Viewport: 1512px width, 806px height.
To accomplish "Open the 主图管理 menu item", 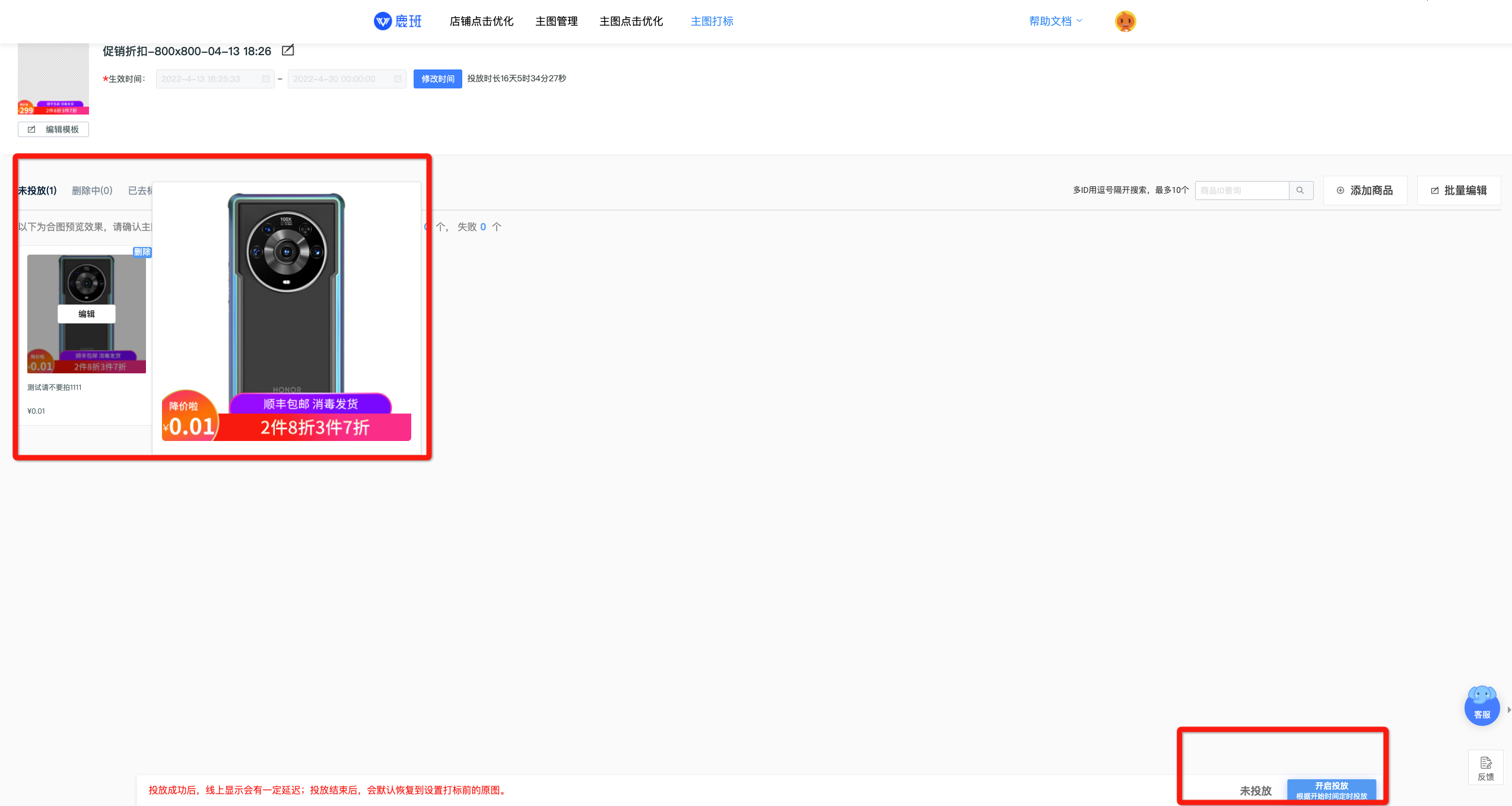I will pos(556,21).
